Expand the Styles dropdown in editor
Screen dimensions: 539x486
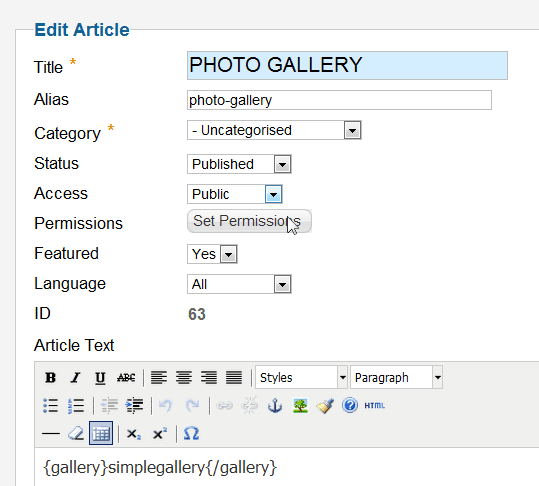pyautogui.click(x=301, y=377)
